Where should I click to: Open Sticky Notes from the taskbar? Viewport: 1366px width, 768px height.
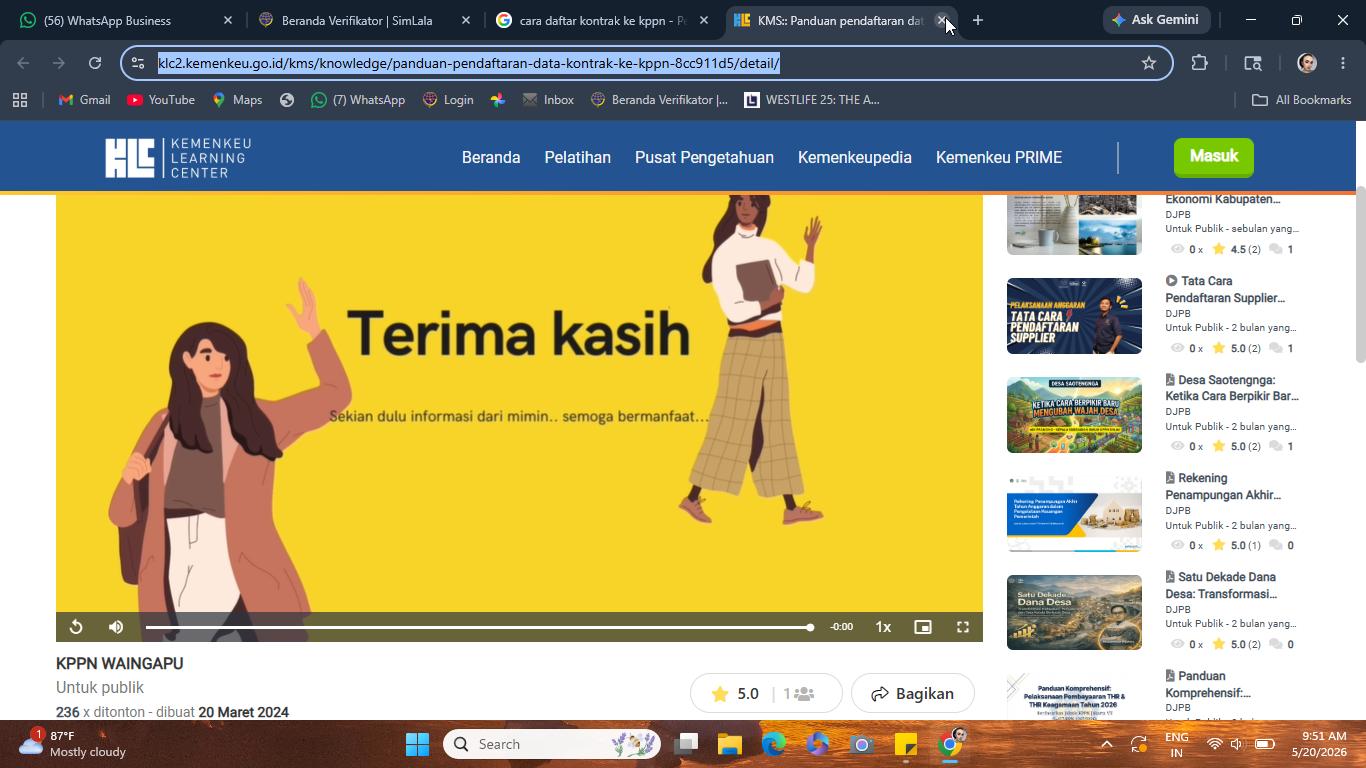click(x=906, y=744)
